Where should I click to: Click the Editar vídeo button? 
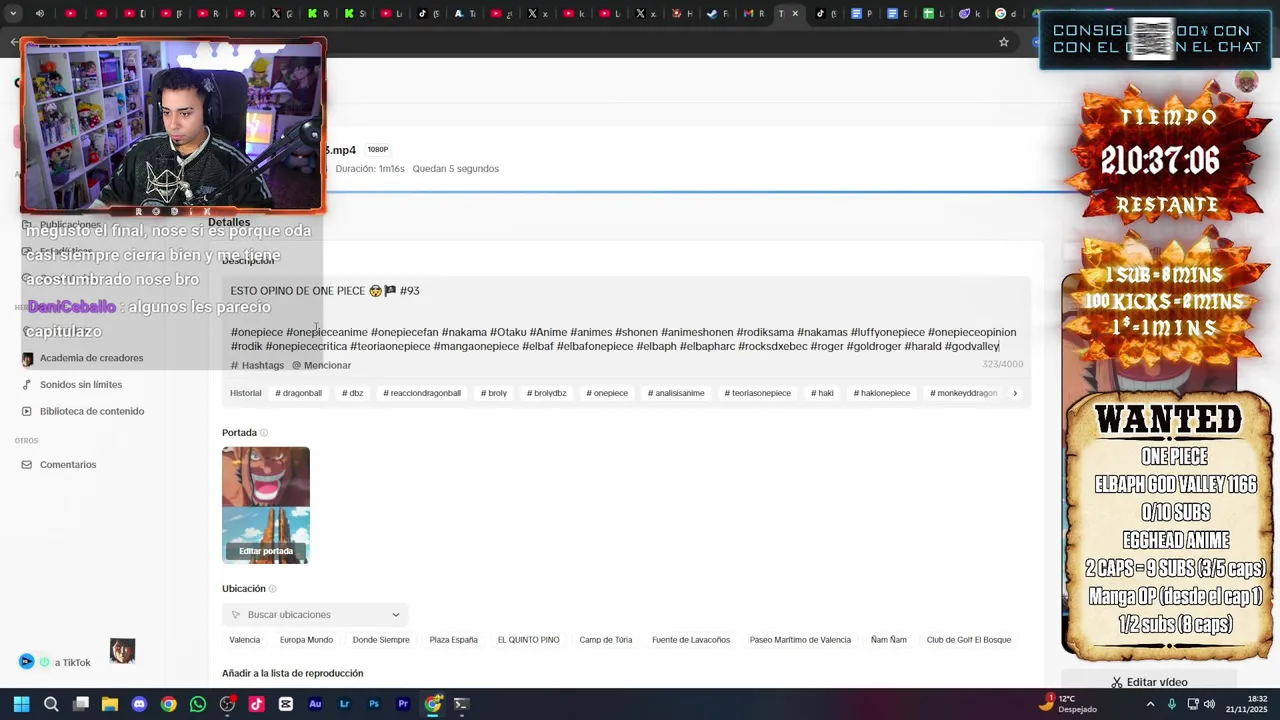point(1150,682)
